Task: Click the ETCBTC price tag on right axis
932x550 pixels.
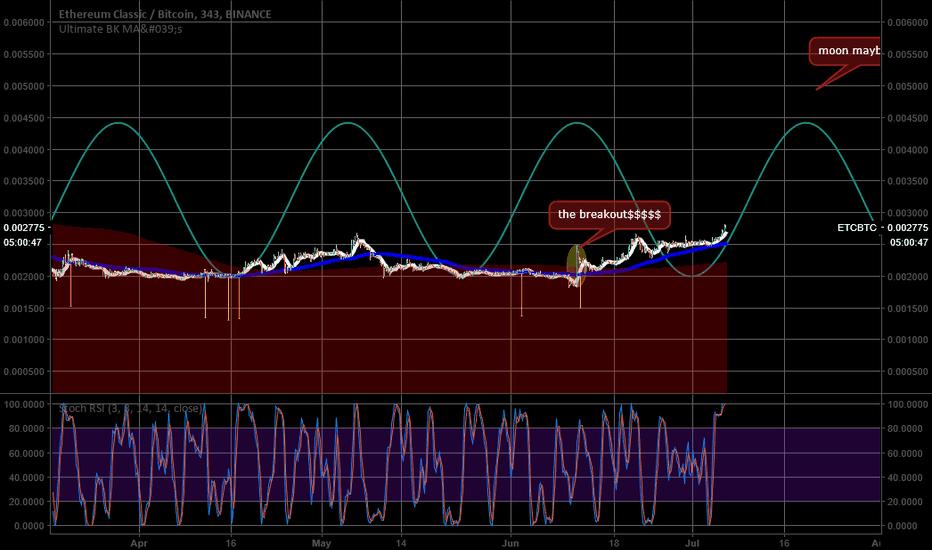Action: (x=857, y=228)
